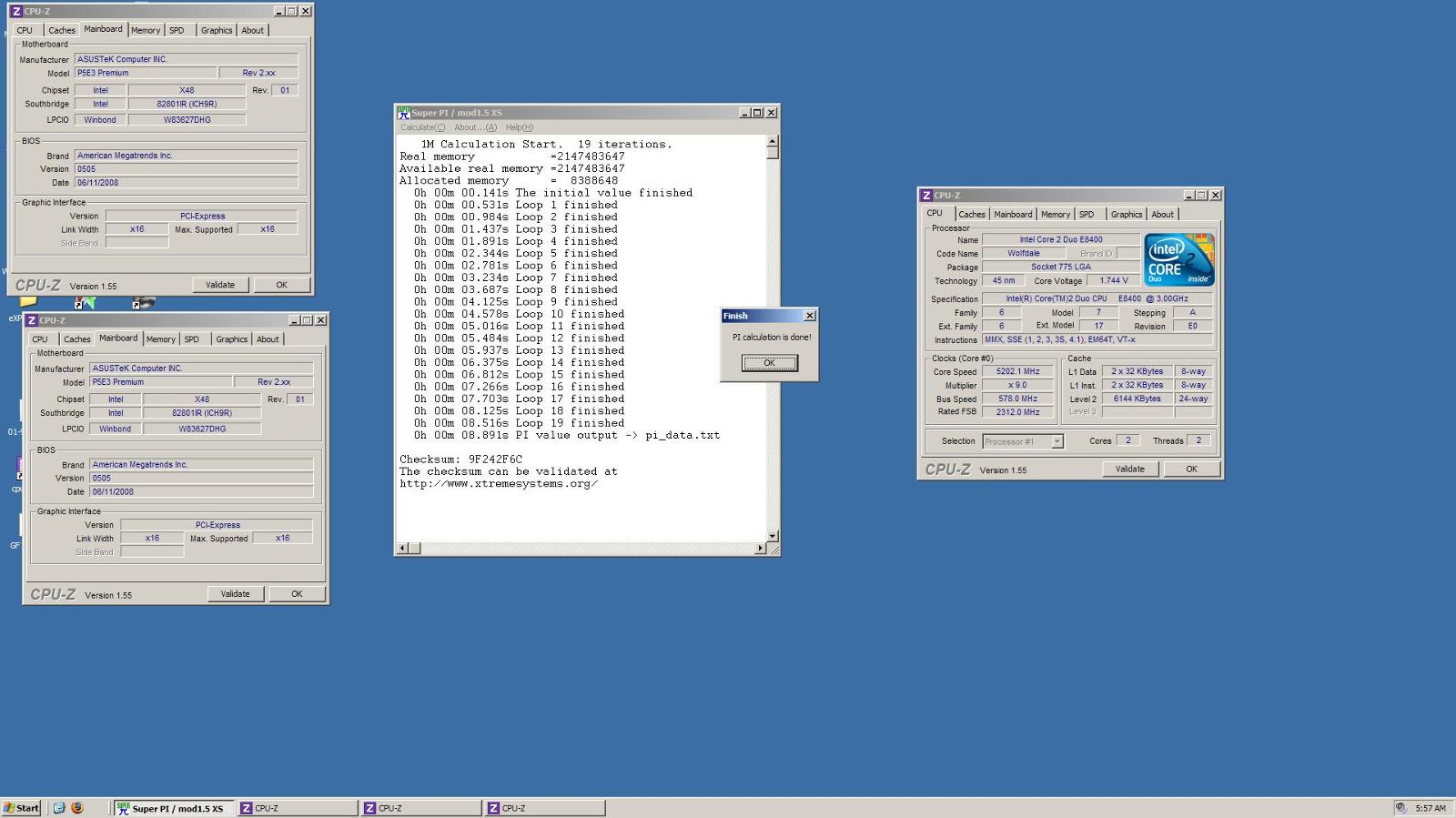This screenshot has width=1456, height=818.
Task: Click the xtremesystems.org URL line in Super PI
Action: click(499, 484)
